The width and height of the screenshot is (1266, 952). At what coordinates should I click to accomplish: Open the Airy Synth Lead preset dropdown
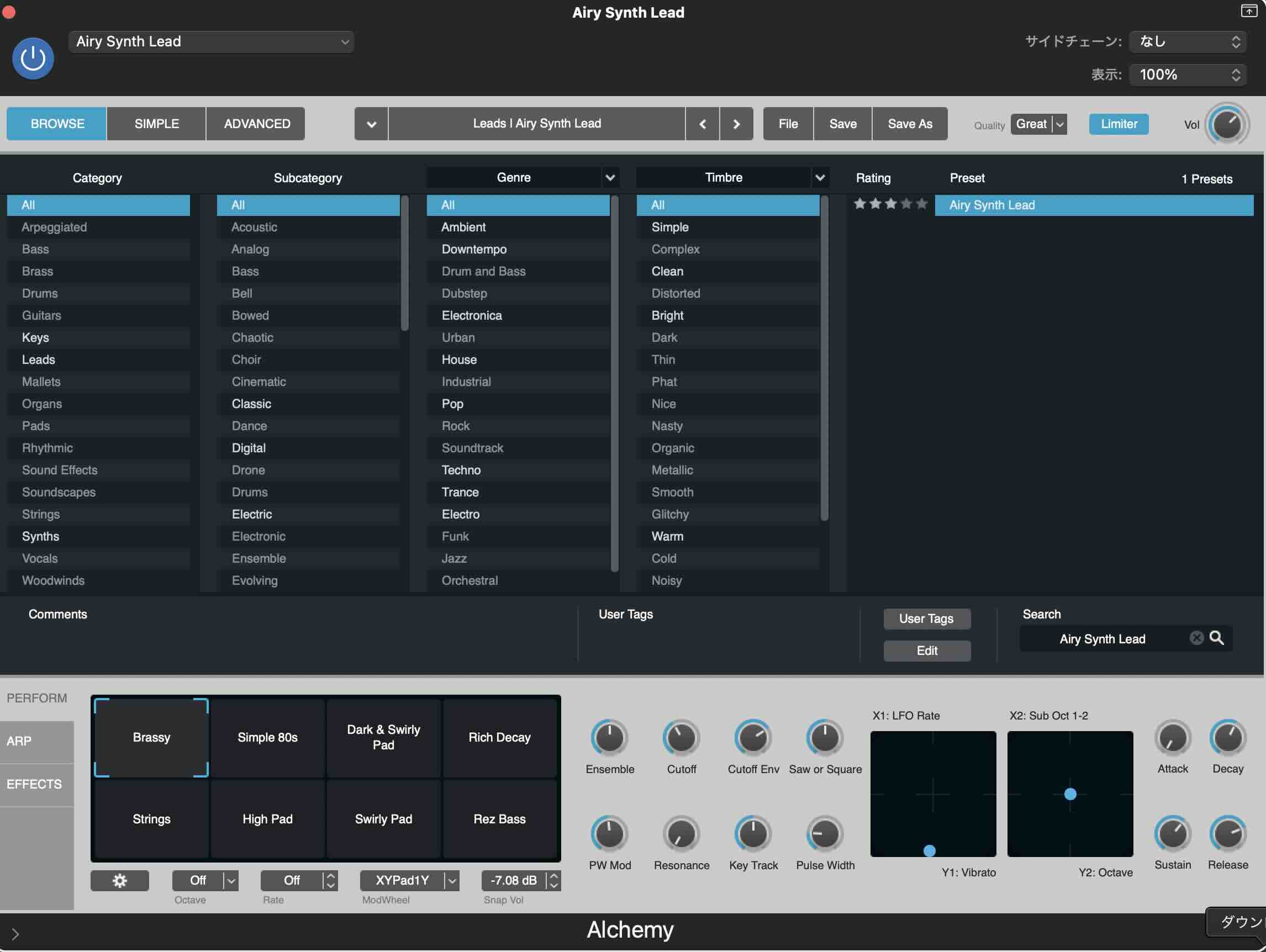click(211, 42)
